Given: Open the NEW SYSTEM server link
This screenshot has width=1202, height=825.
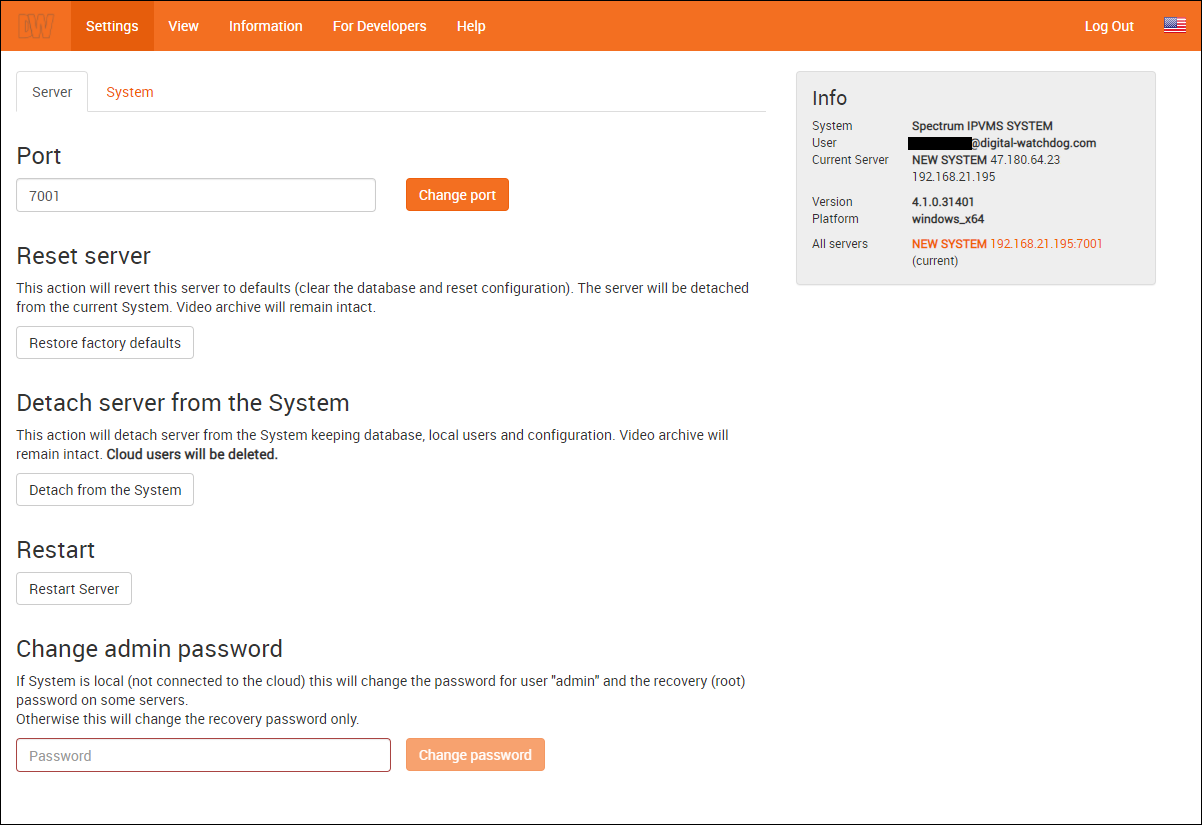Looking at the screenshot, I should pos(1007,244).
